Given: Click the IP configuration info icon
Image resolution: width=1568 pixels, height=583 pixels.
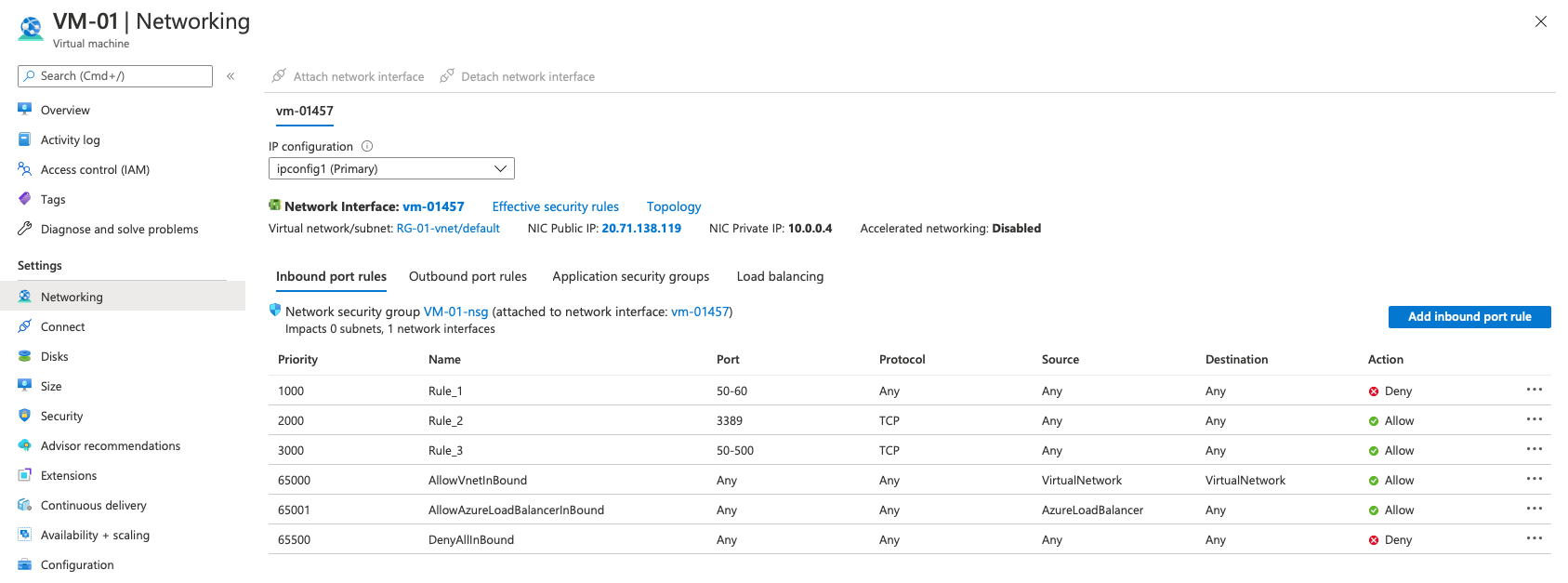Looking at the screenshot, I should point(367,146).
